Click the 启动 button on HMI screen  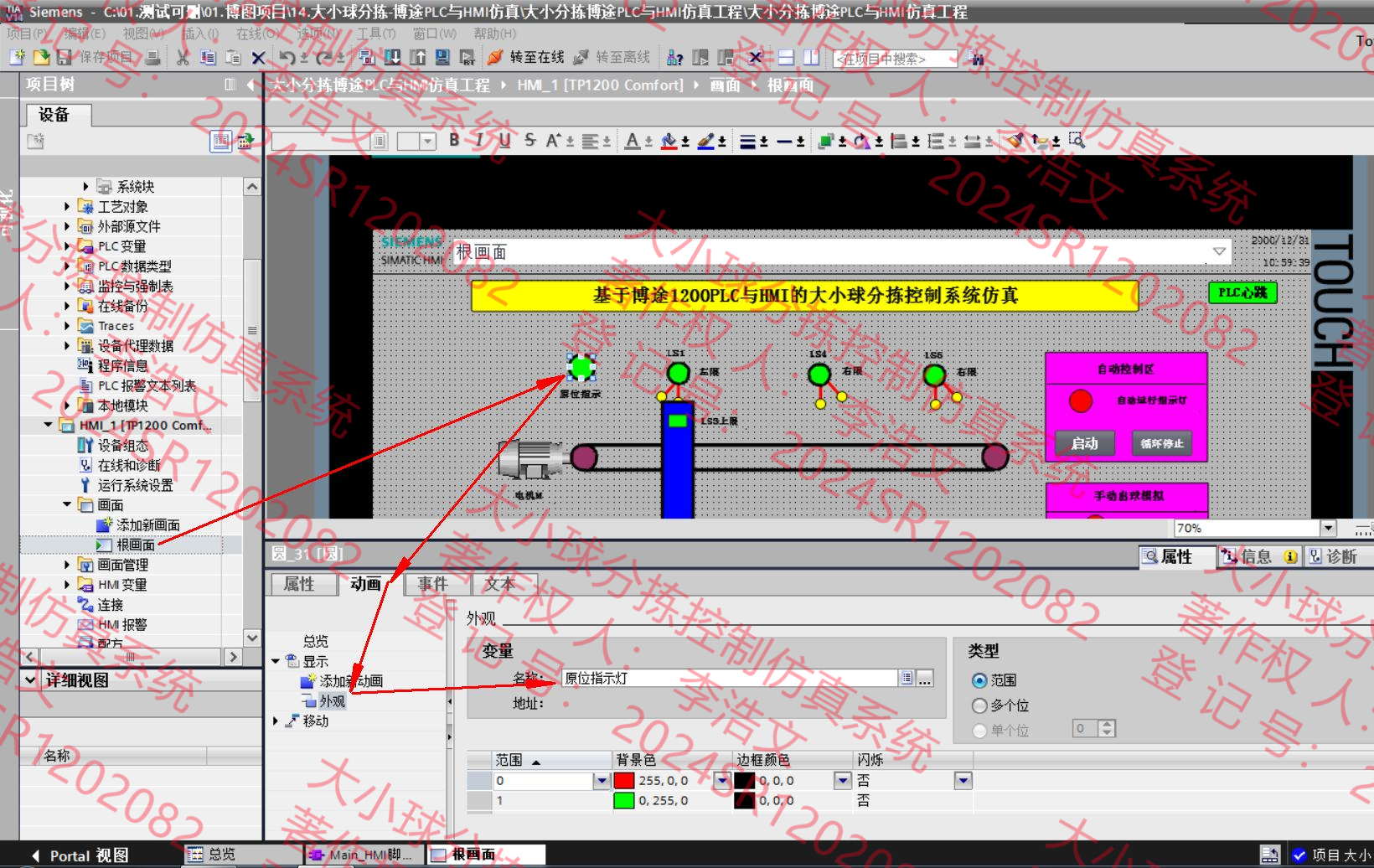1084,443
